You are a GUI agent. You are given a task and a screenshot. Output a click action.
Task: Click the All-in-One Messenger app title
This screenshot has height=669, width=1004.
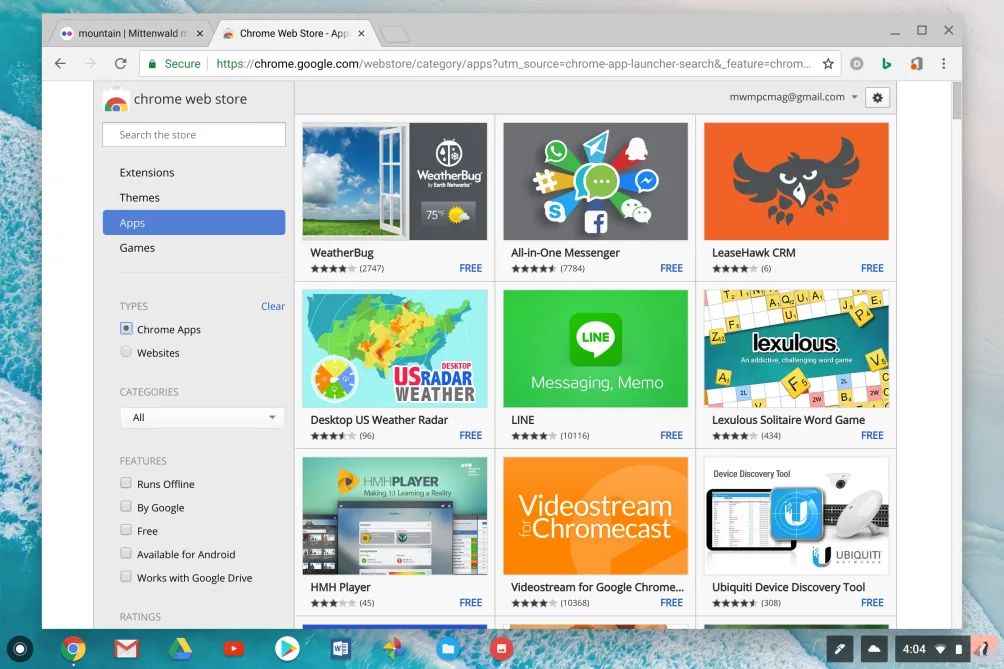coord(565,253)
